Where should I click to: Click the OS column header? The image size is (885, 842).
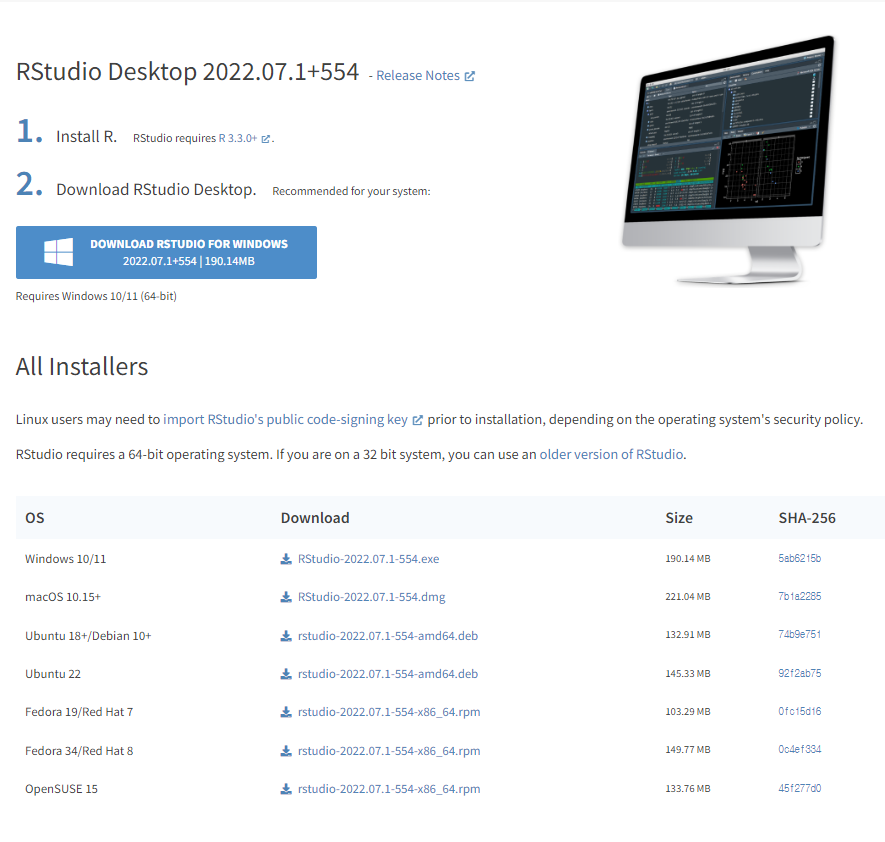(x=34, y=518)
